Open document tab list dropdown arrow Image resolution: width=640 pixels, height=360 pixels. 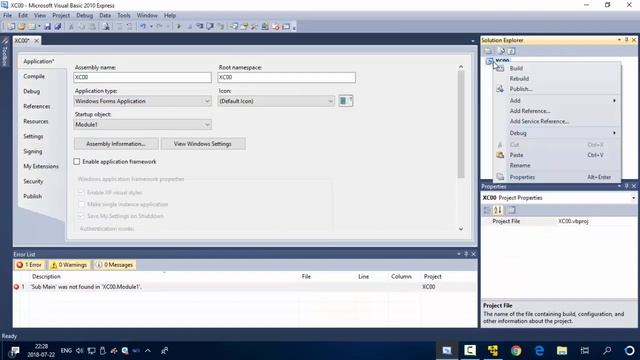[473, 41]
